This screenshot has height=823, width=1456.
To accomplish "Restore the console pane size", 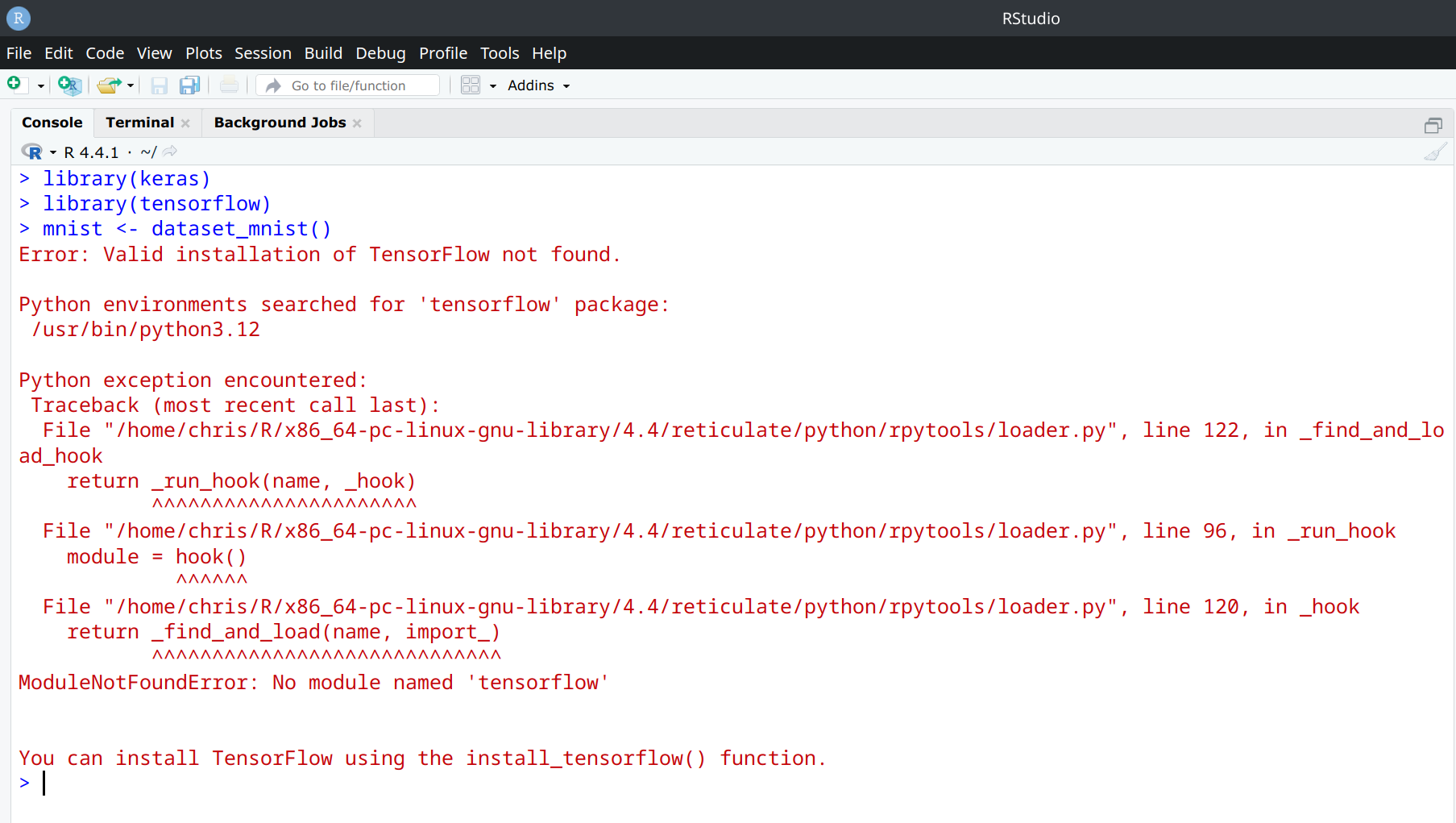I will [1433, 125].
